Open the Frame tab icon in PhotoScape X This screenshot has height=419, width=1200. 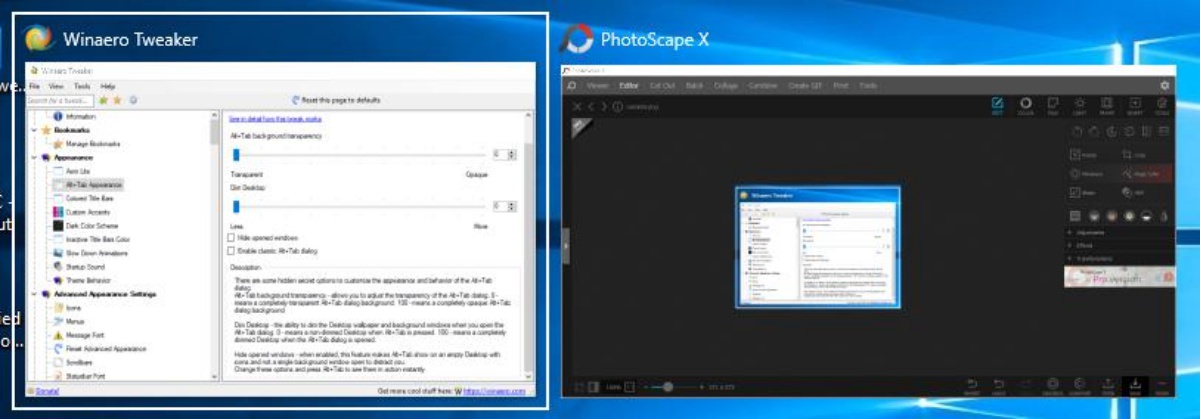coord(1107,104)
